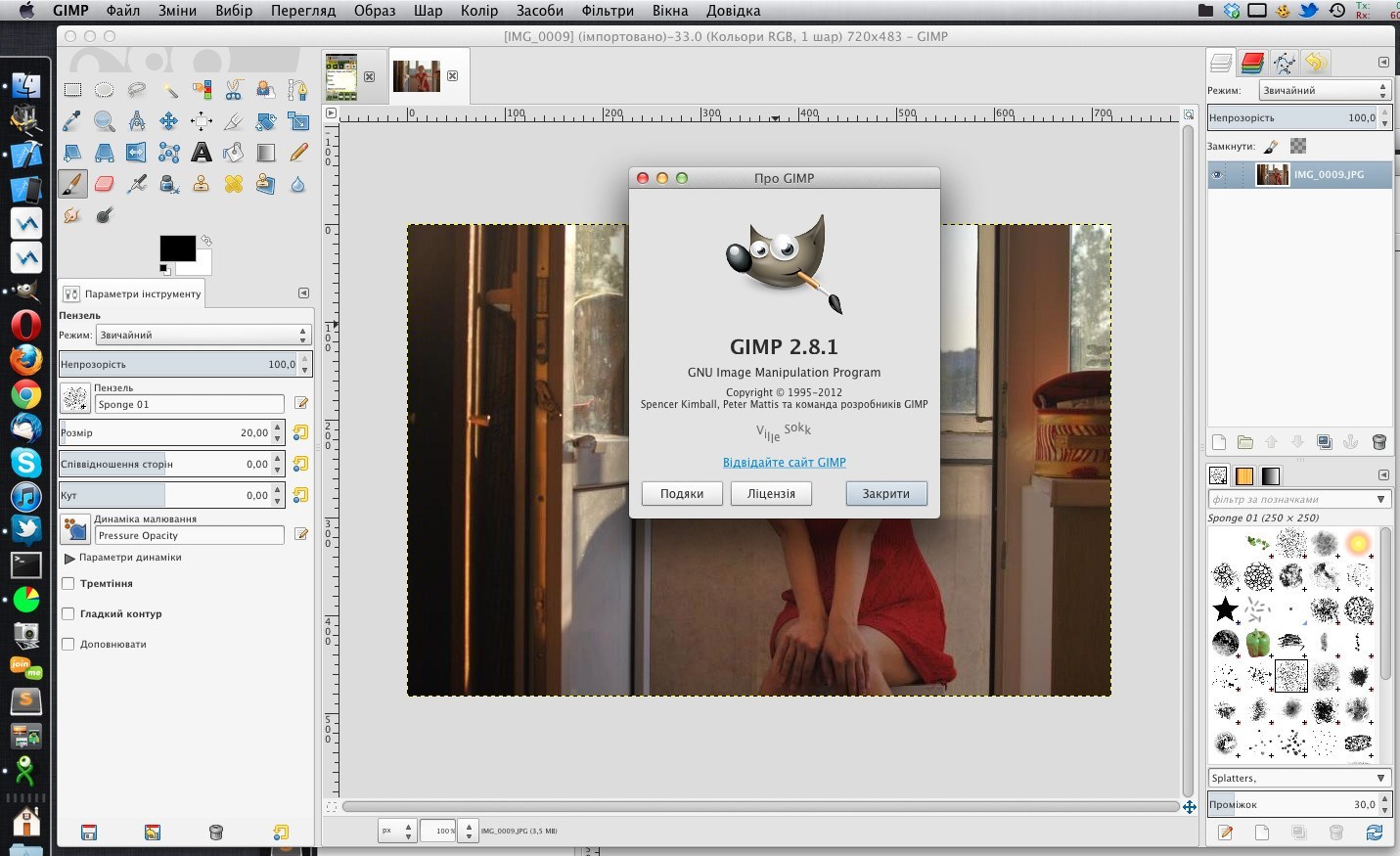Enable the Тремтіння checkbox
1400x856 pixels.
(x=68, y=584)
